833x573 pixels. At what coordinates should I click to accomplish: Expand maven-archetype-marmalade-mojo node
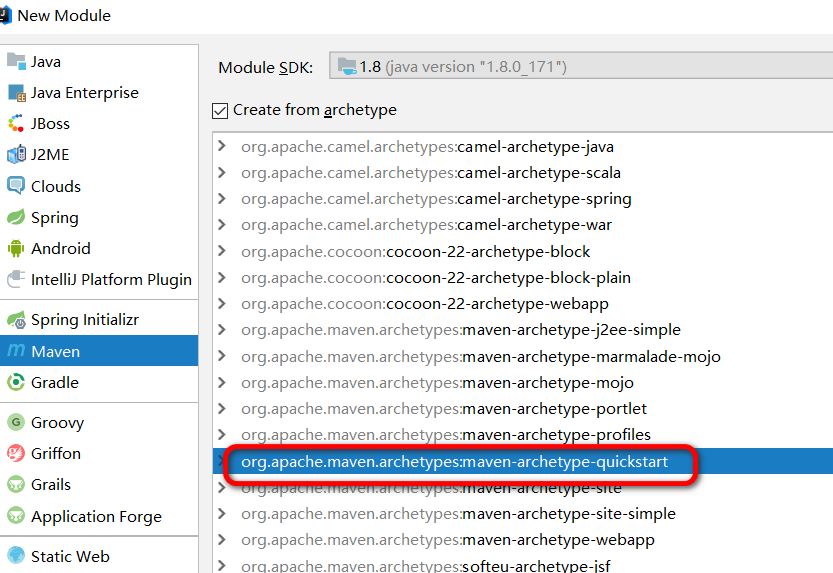(222, 356)
